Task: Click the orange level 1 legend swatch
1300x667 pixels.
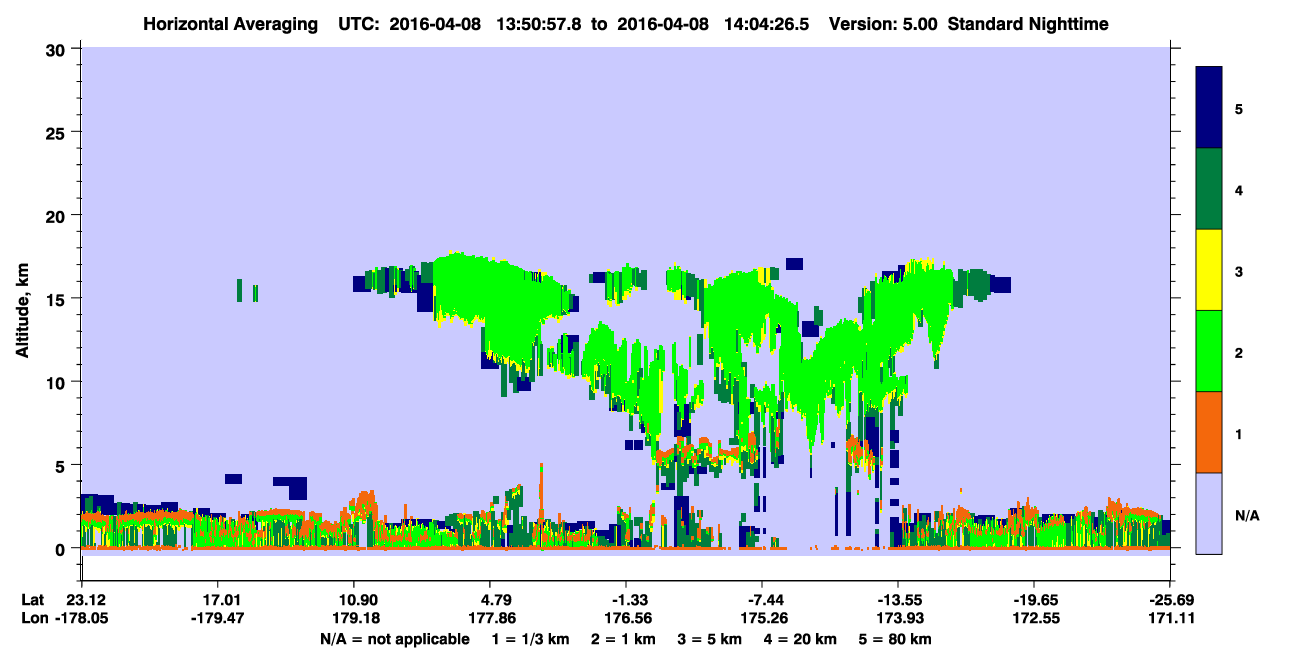Action: (1209, 432)
